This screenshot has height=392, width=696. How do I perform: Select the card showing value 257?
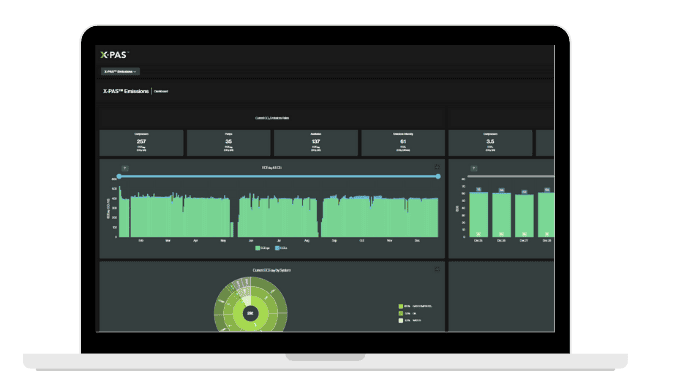pos(141,143)
